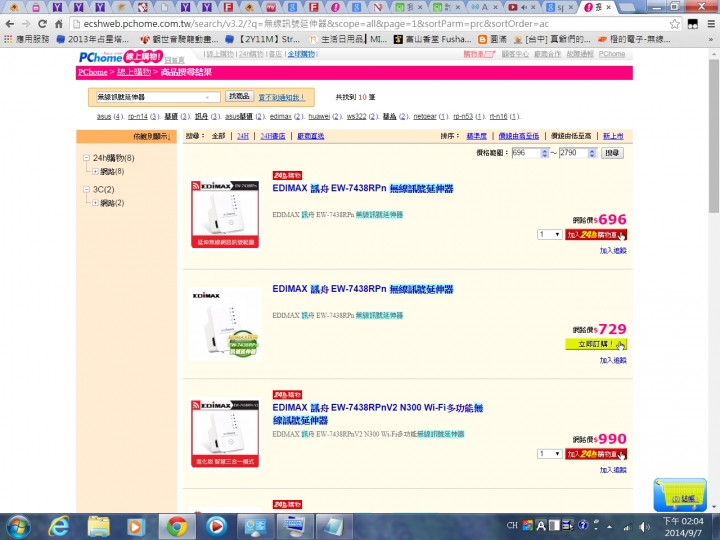Sort by 新上市
The height and width of the screenshot is (540, 720).
pos(613,136)
